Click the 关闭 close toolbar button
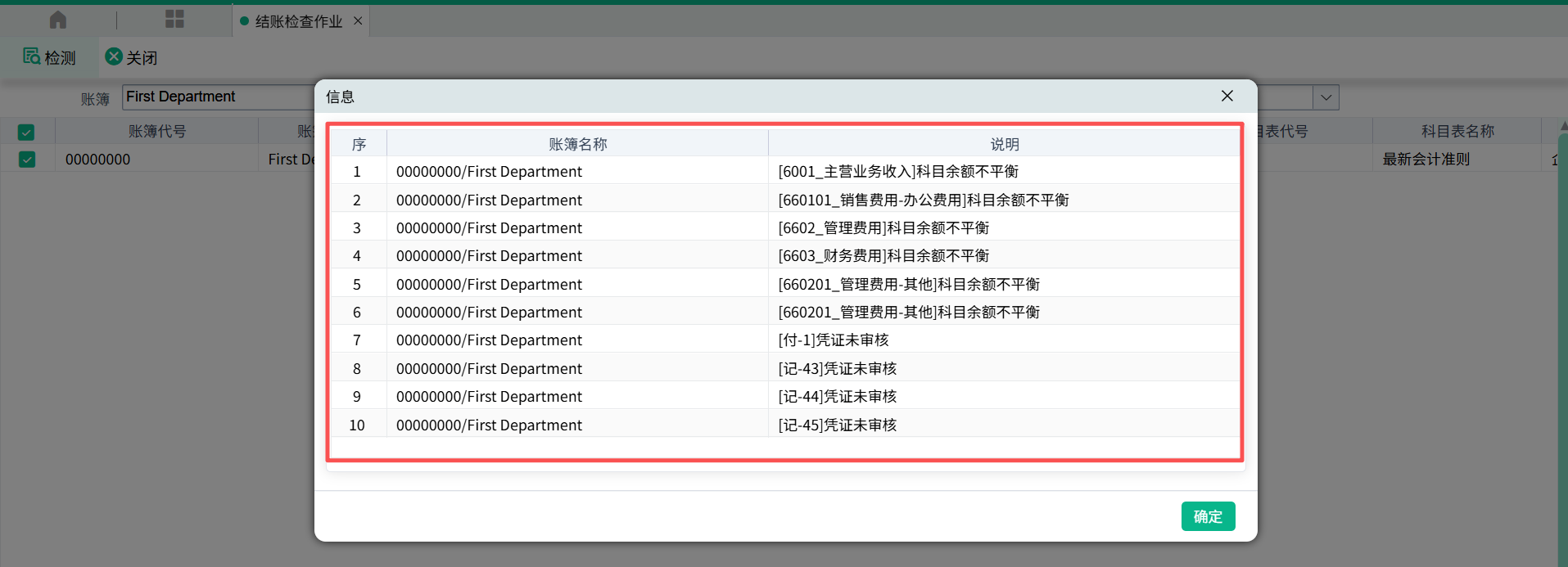The height and width of the screenshot is (567, 1568). [131, 57]
